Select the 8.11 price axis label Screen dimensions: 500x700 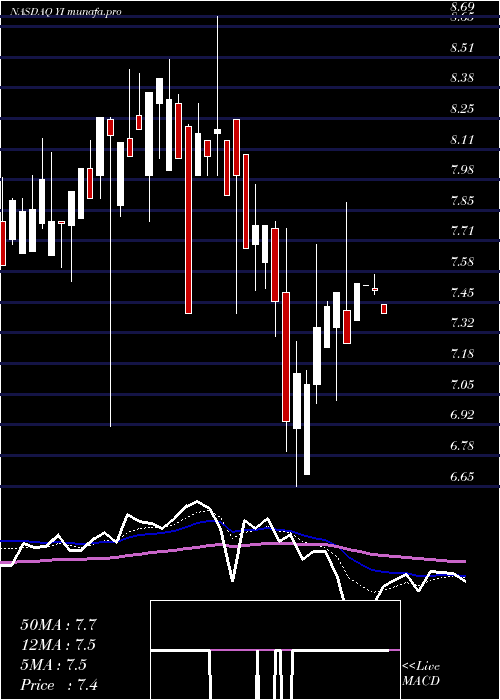pyautogui.click(x=462, y=140)
